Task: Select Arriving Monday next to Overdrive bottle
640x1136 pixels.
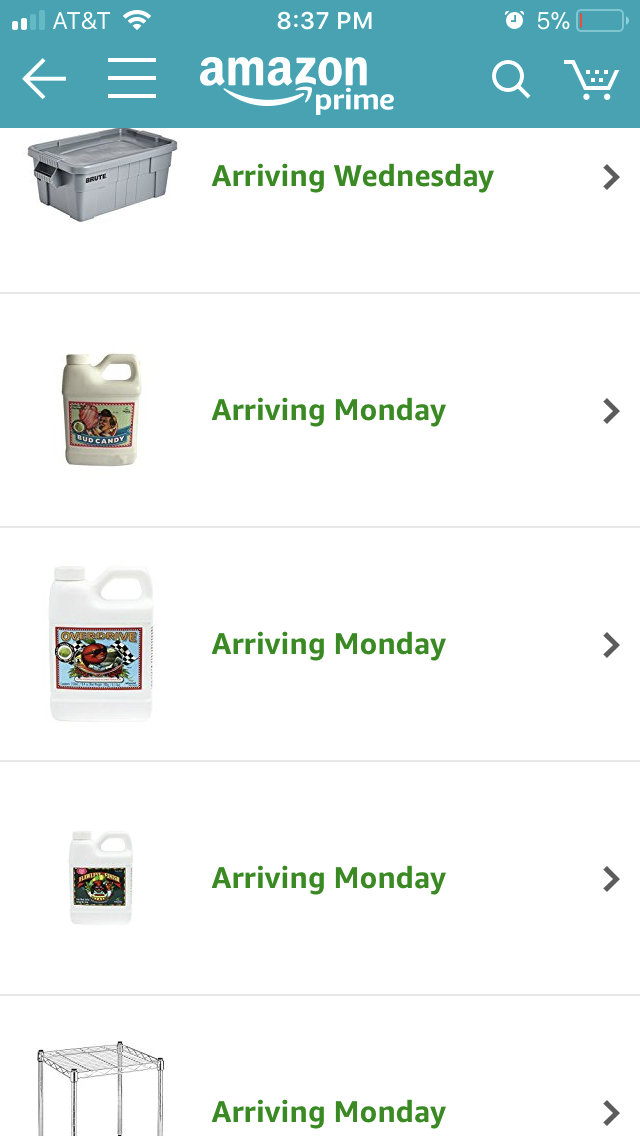Action: (x=328, y=645)
